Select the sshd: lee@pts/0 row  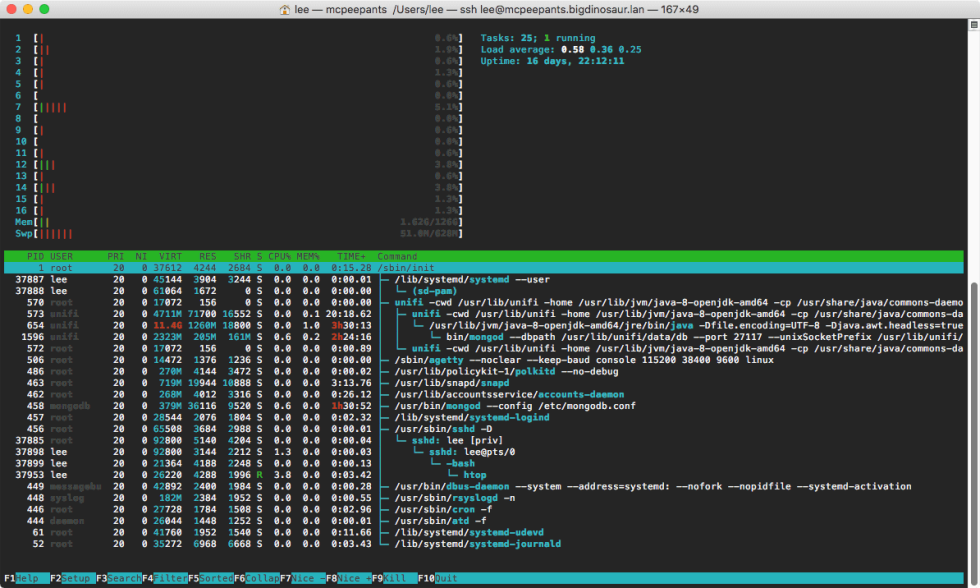coord(484,452)
